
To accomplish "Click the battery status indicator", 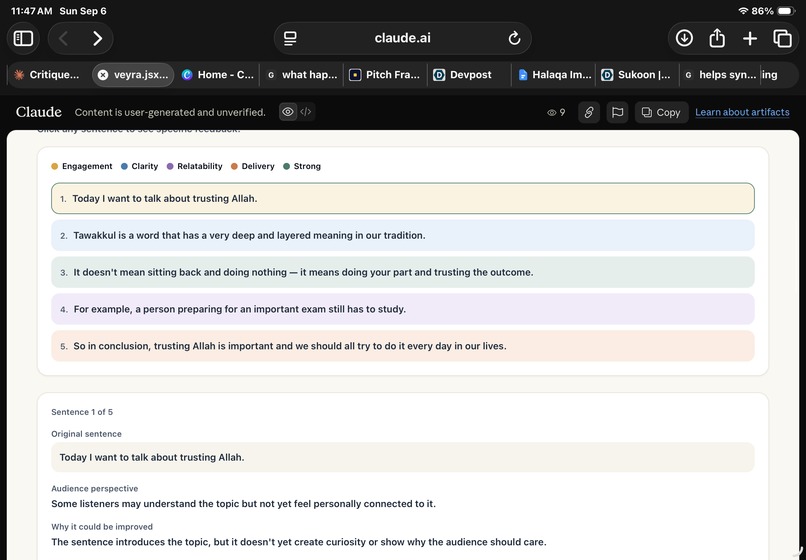I will click(x=786, y=11).
